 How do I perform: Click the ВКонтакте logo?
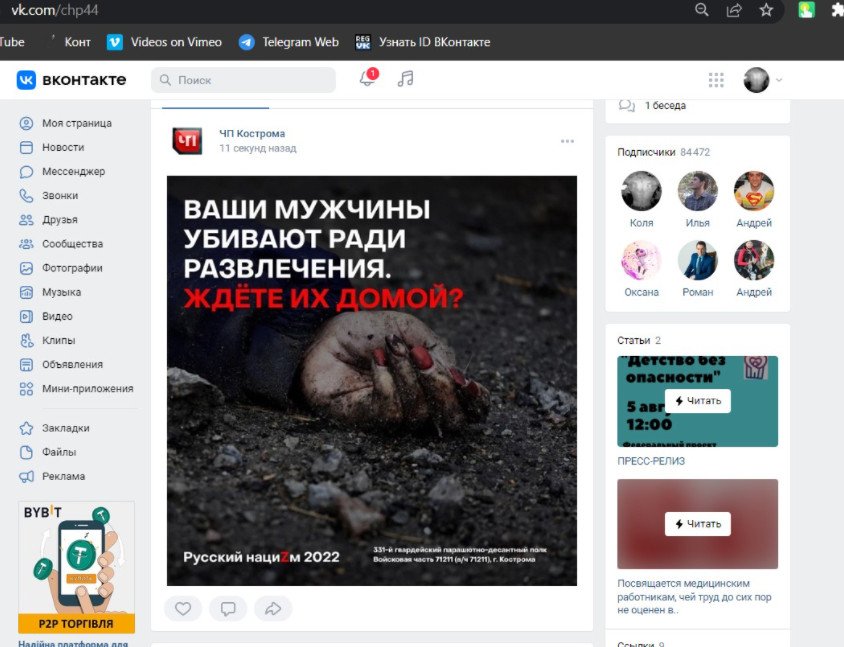pyautogui.click(x=71, y=80)
